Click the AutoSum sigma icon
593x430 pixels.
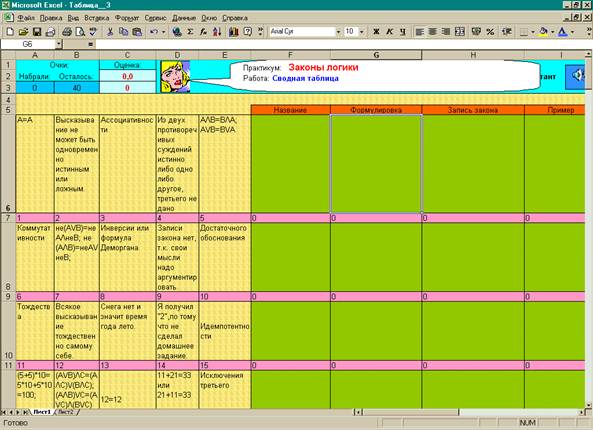[x=190, y=32]
